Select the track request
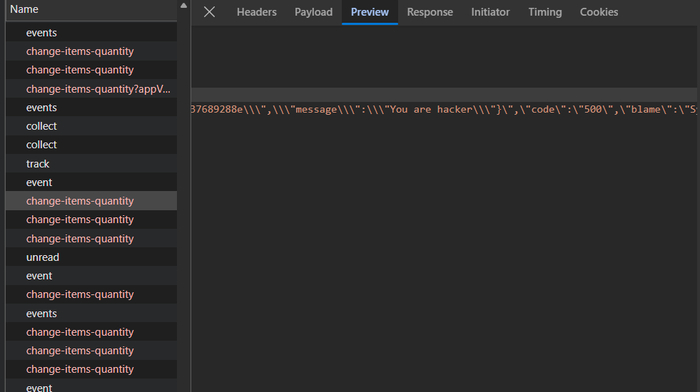The image size is (700, 392). [92, 164]
